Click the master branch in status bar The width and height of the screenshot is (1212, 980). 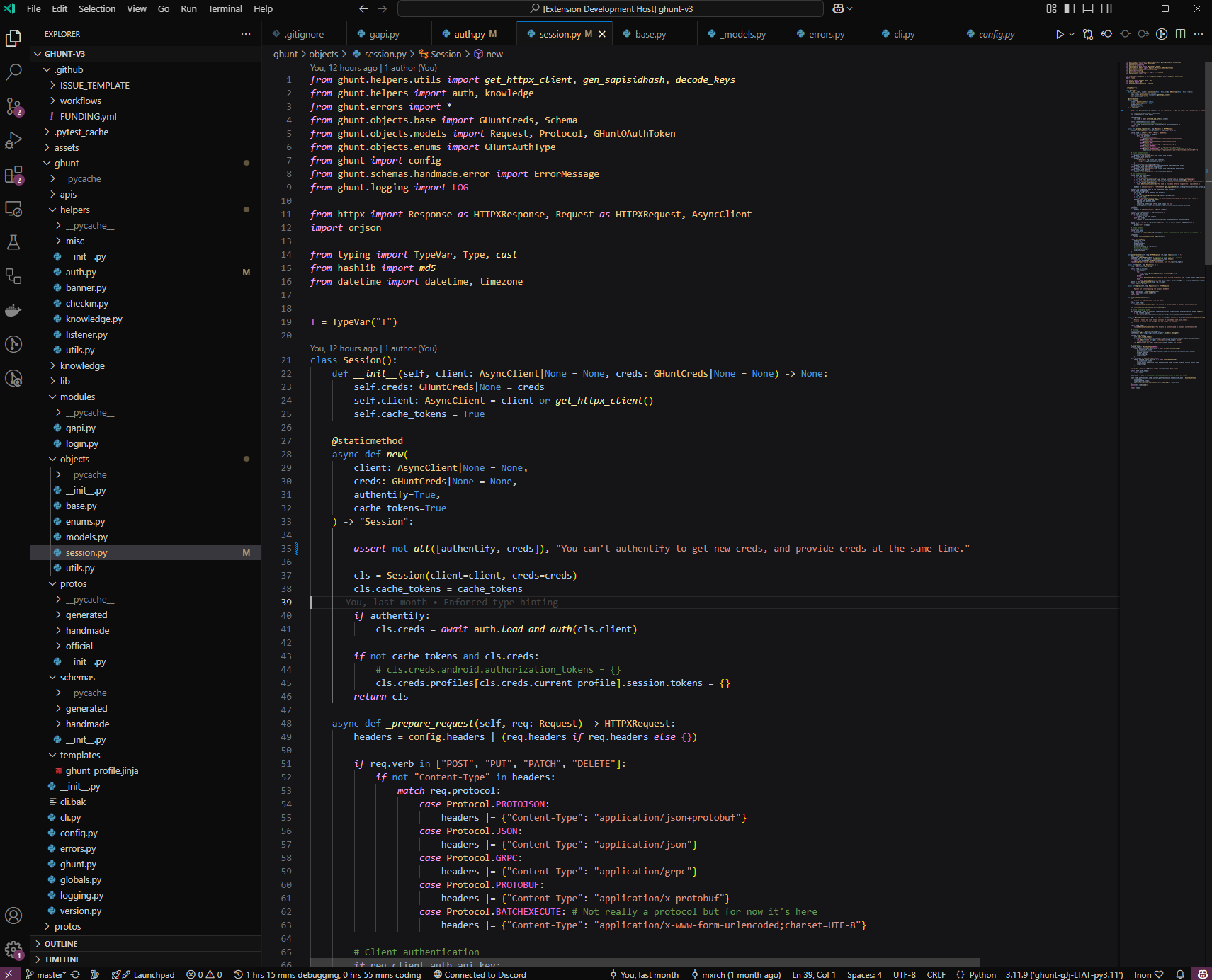[46, 974]
